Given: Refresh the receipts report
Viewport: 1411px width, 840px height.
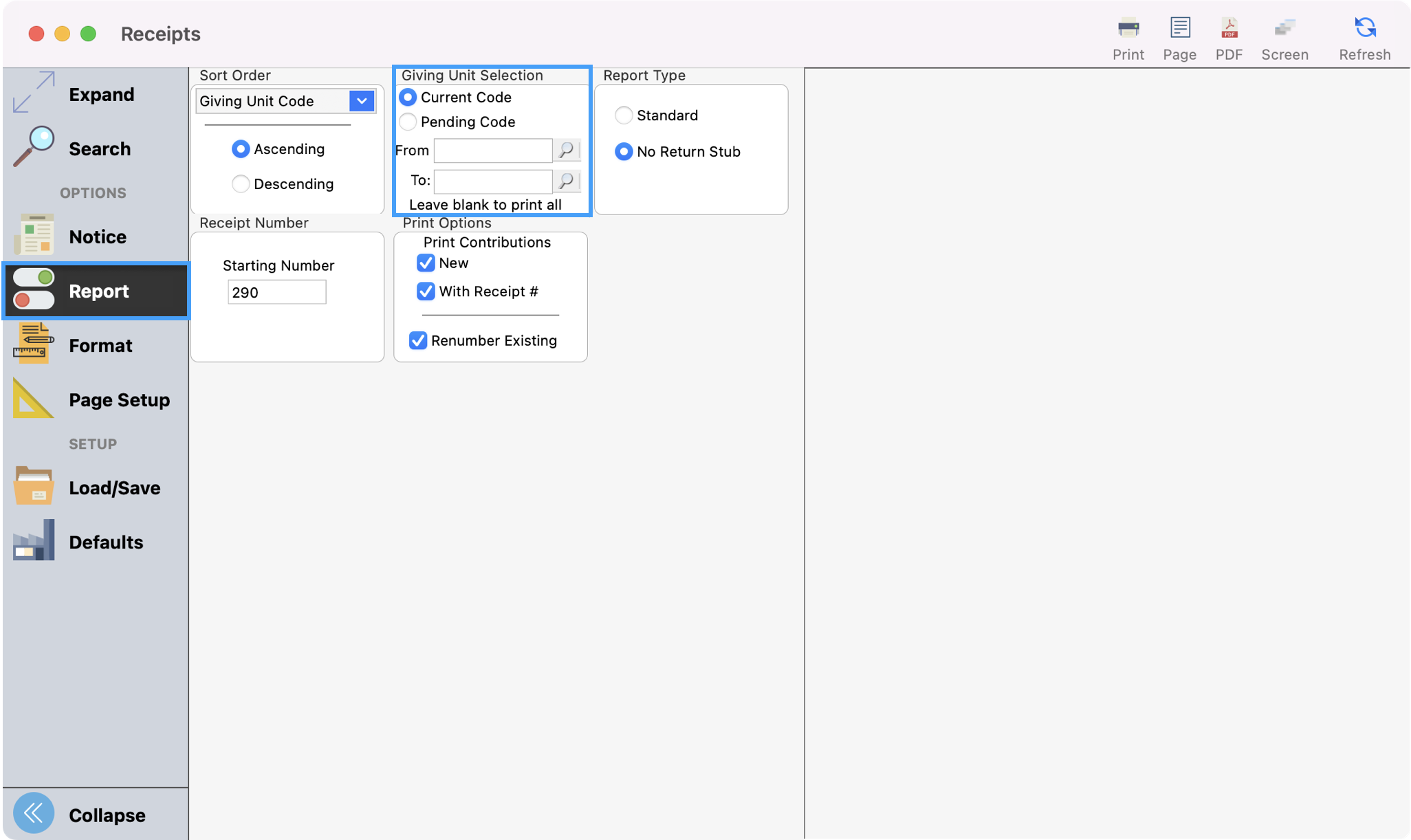Looking at the screenshot, I should [1364, 28].
